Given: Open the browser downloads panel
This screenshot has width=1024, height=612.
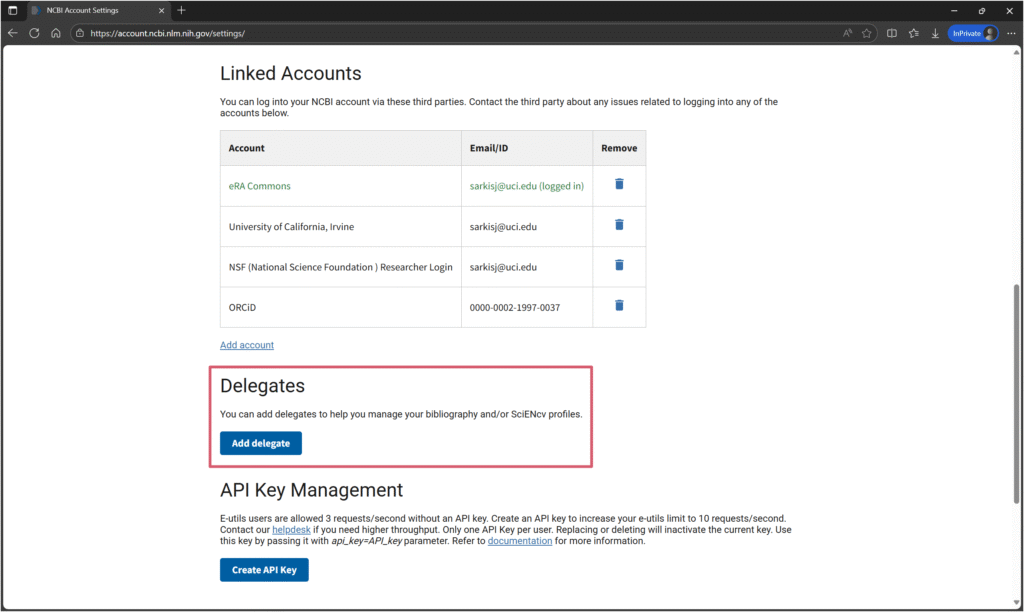Looking at the screenshot, I should 935,33.
